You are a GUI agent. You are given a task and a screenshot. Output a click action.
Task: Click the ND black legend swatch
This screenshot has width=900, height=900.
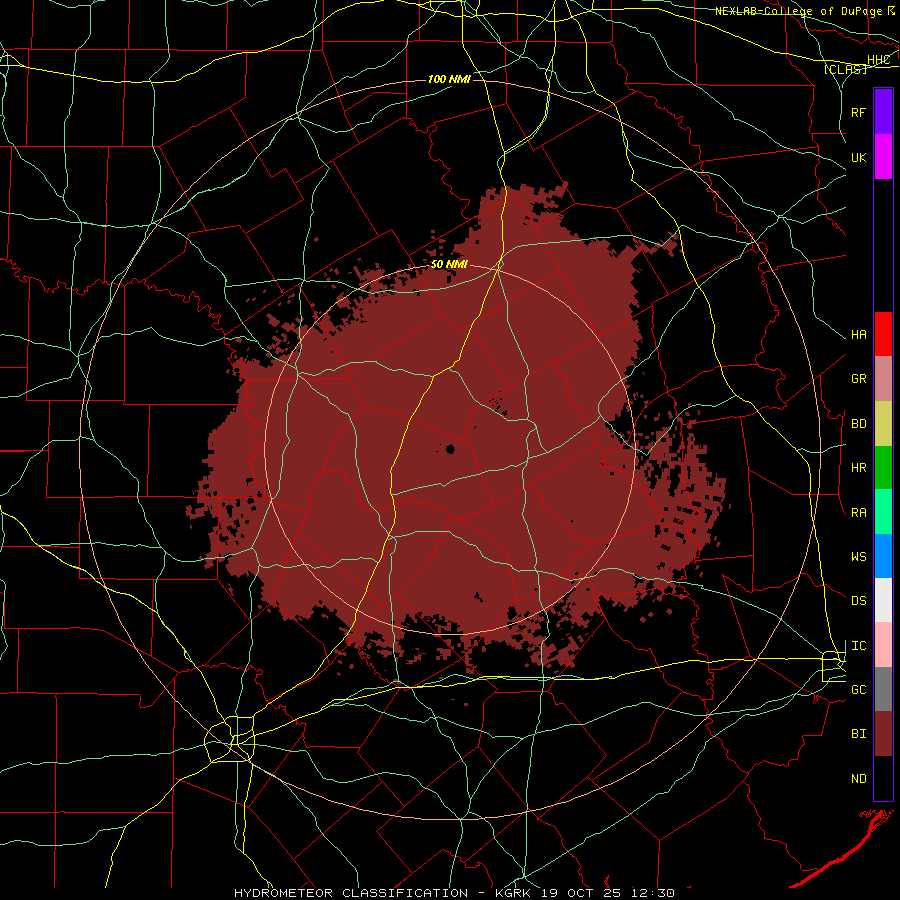(883, 778)
